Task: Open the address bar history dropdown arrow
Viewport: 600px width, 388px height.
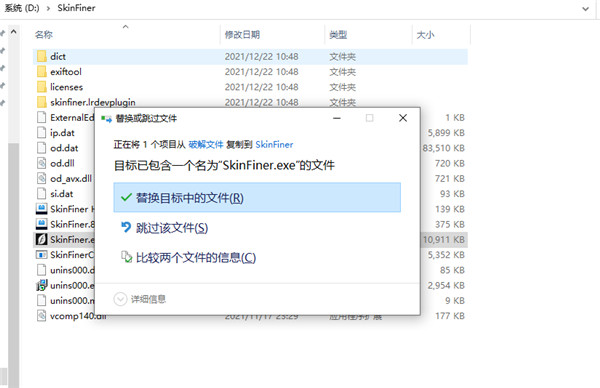Action: click(585, 8)
